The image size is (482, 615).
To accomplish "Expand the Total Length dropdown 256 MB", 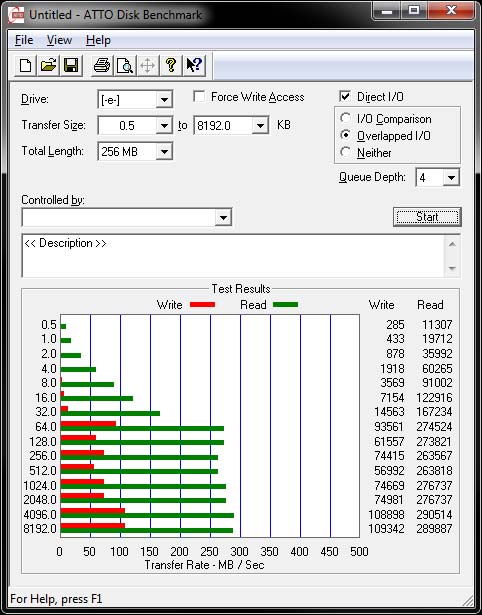I will 164,151.
